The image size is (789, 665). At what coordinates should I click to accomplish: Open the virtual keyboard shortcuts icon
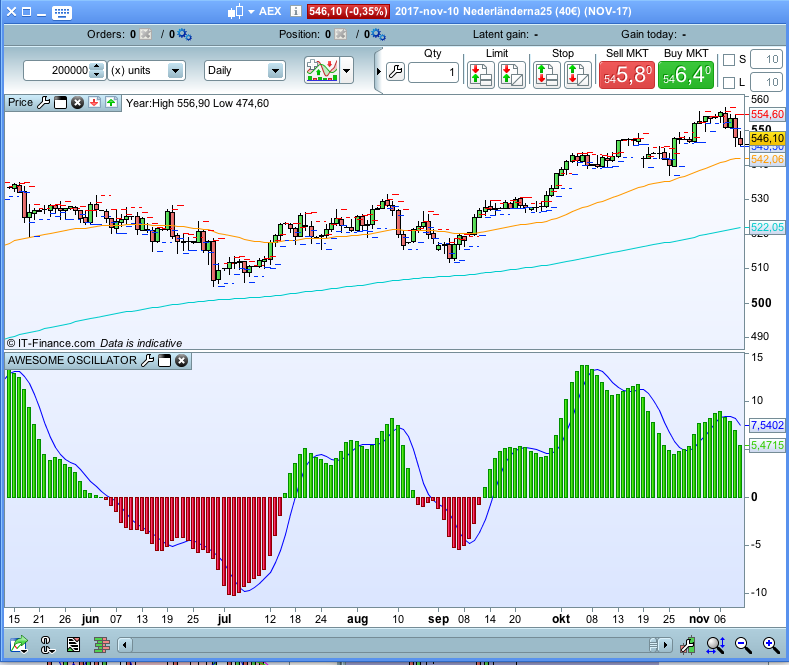(61, 12)
